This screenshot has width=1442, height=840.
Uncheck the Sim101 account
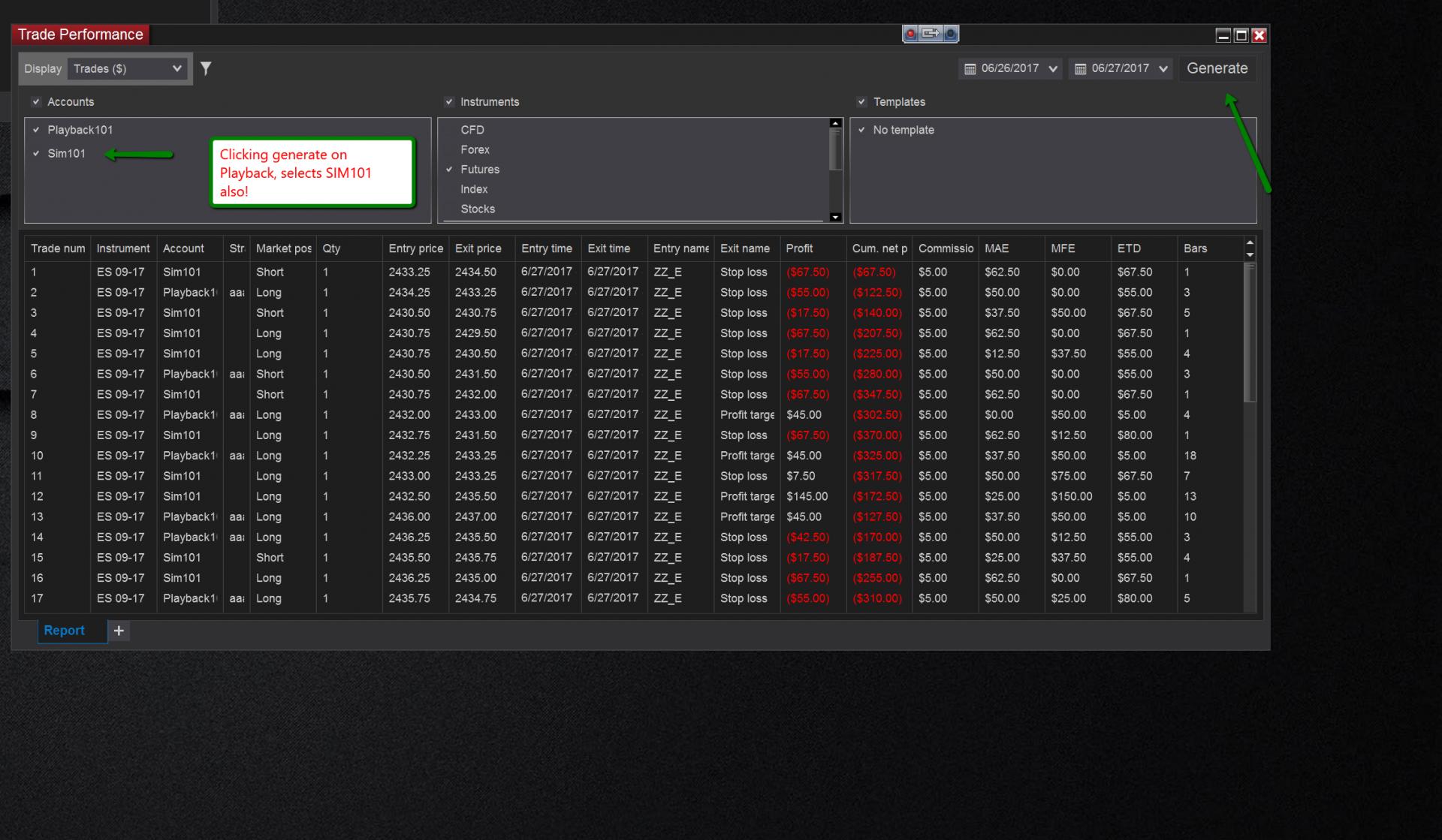(36, 153)
